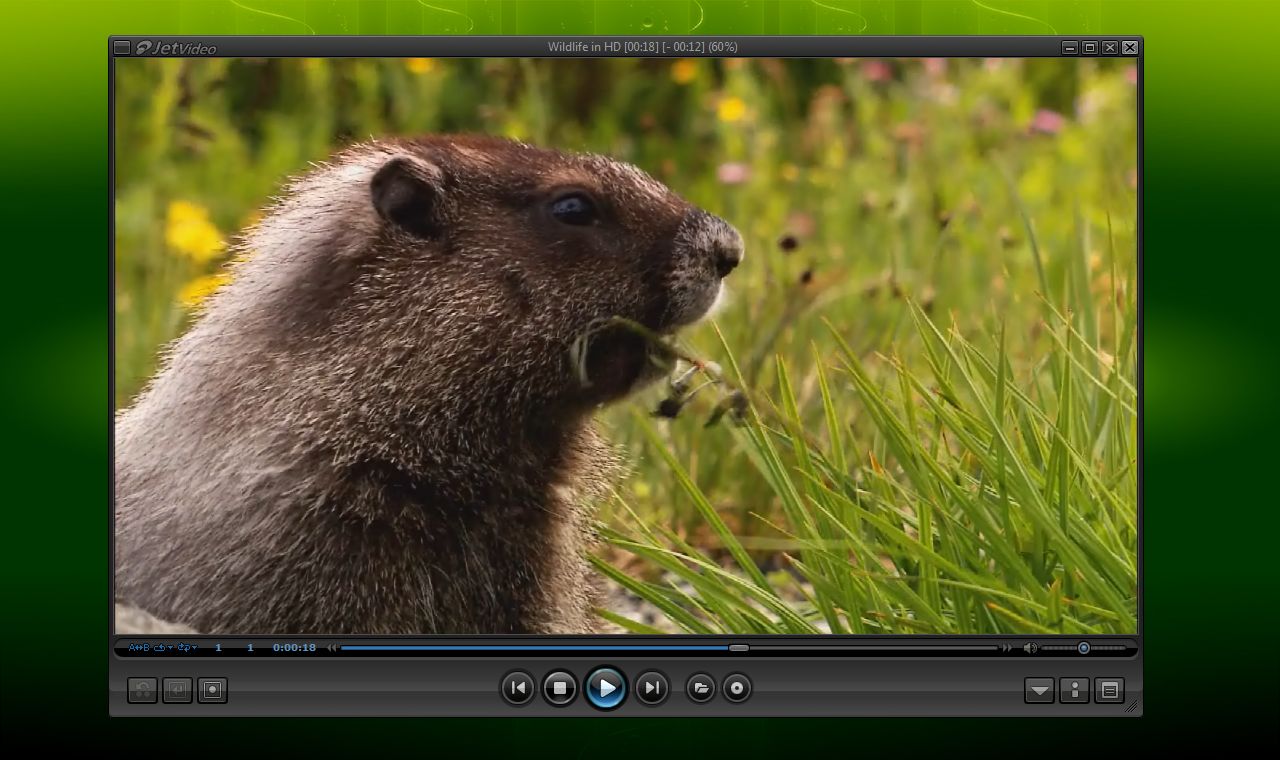Click the title 'Wildlife in HD'

[x=584, y=47]
